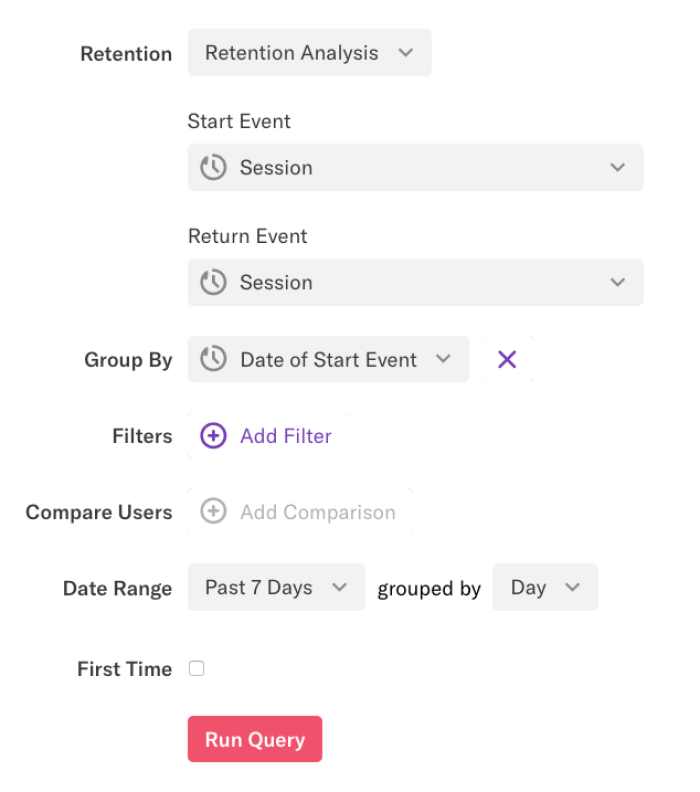Click the chevron beside Day

[x=572, y=587]
